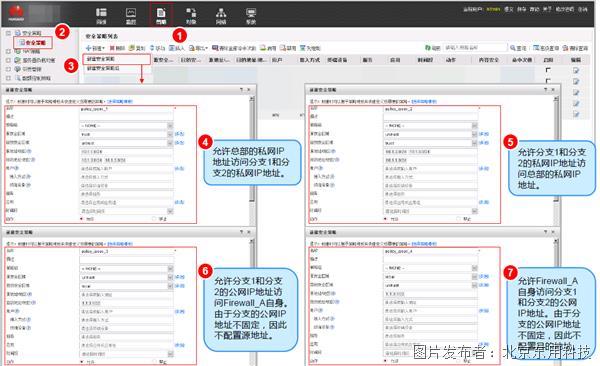Click 注销 logout link in top right
600x366 pixels.
point(582,9)
